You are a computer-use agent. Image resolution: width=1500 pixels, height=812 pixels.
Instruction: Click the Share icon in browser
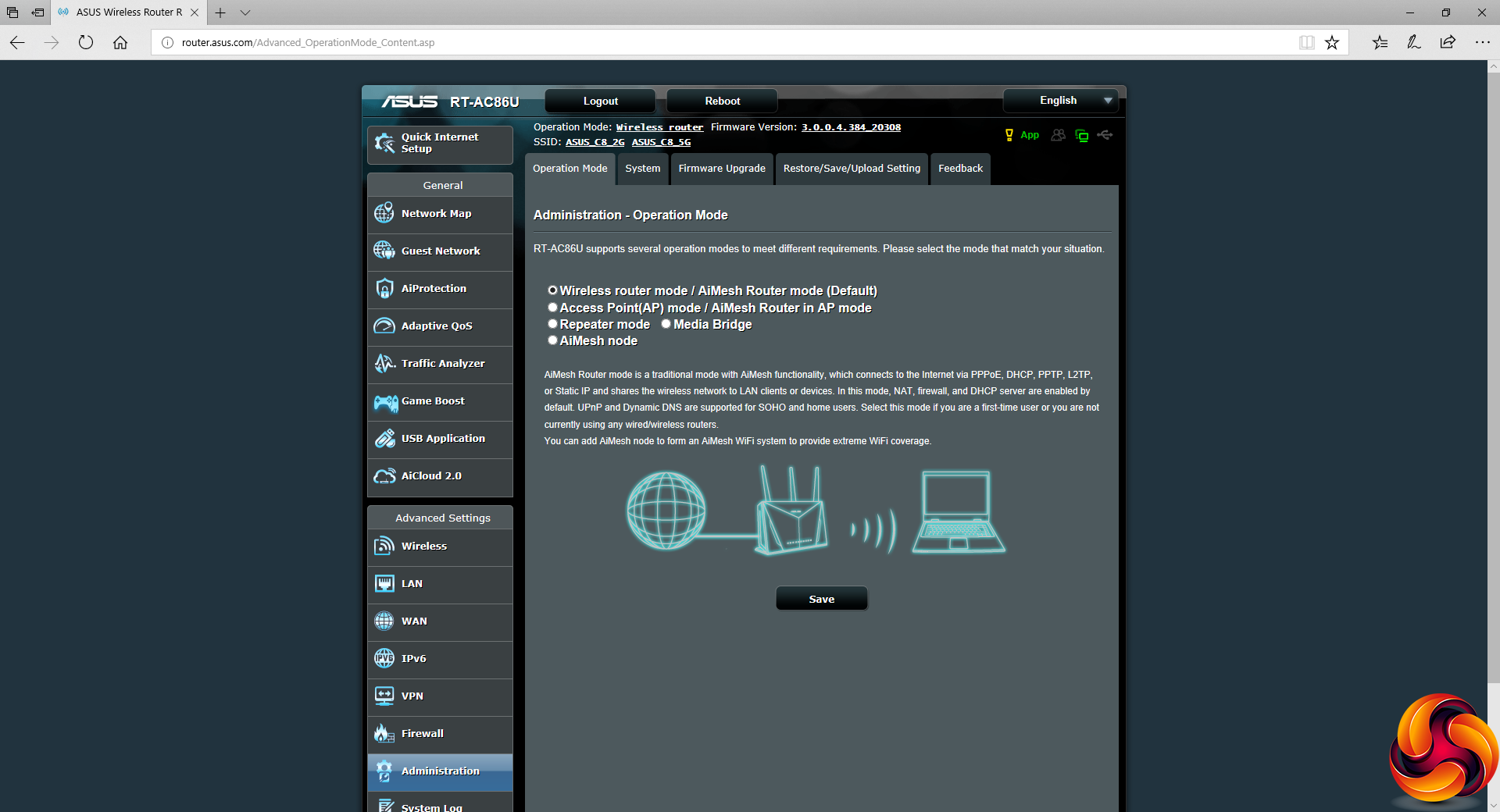1448,42
